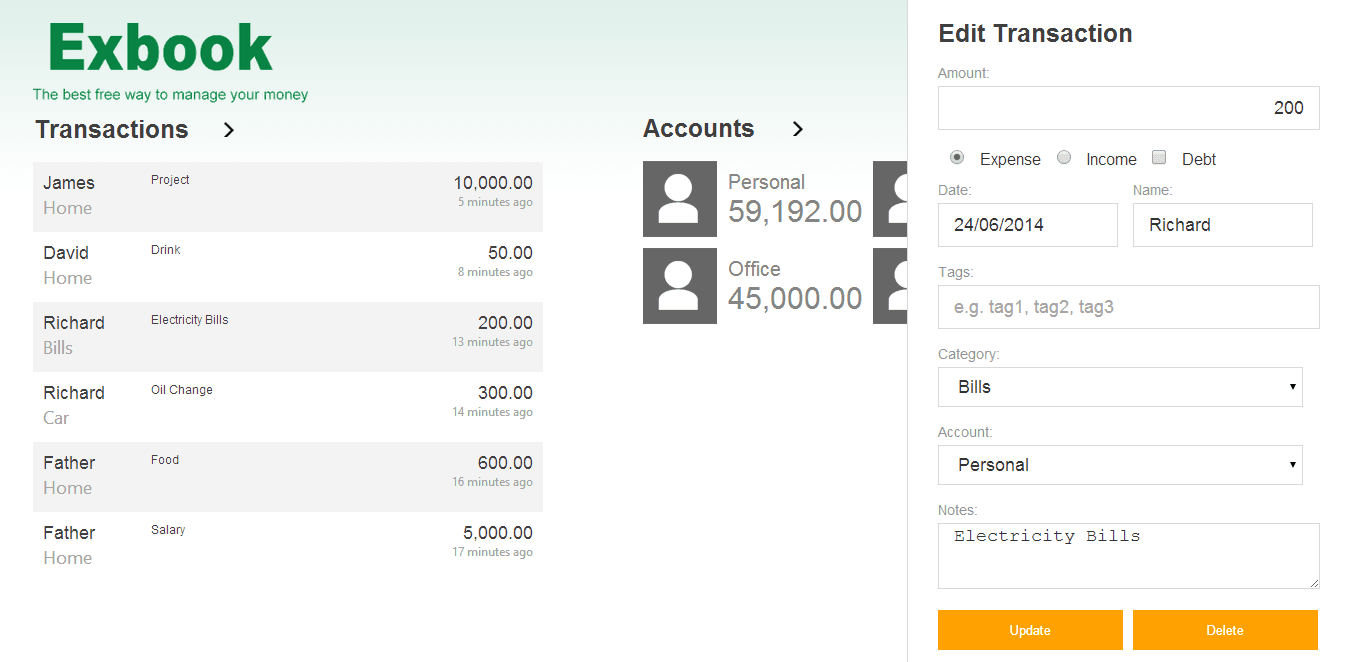Image resolution: width=1366 pixels, height=662 pixels.
Task: Click the Delete button
Action: coord(1225,630)
